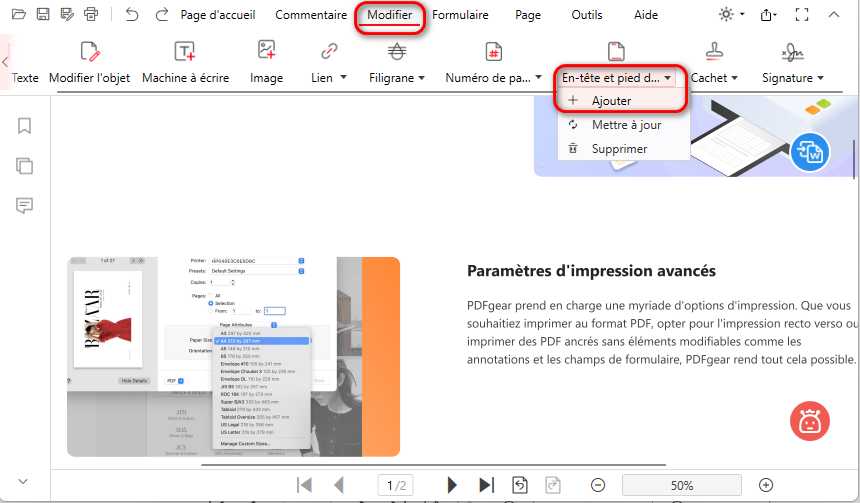Jump to the last page

tap(486, 485)
